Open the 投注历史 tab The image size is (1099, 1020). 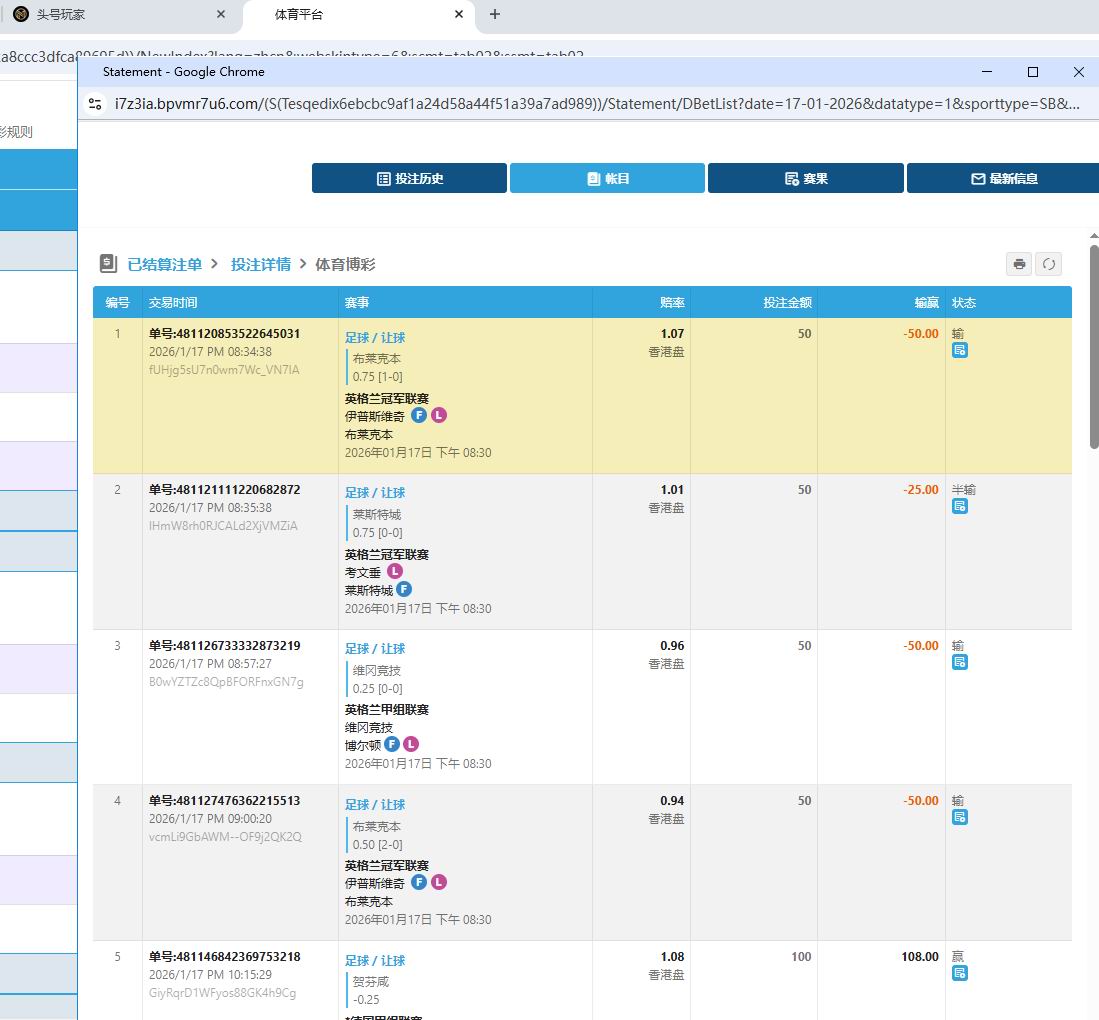pyautogui.click(x=409, y=178)
